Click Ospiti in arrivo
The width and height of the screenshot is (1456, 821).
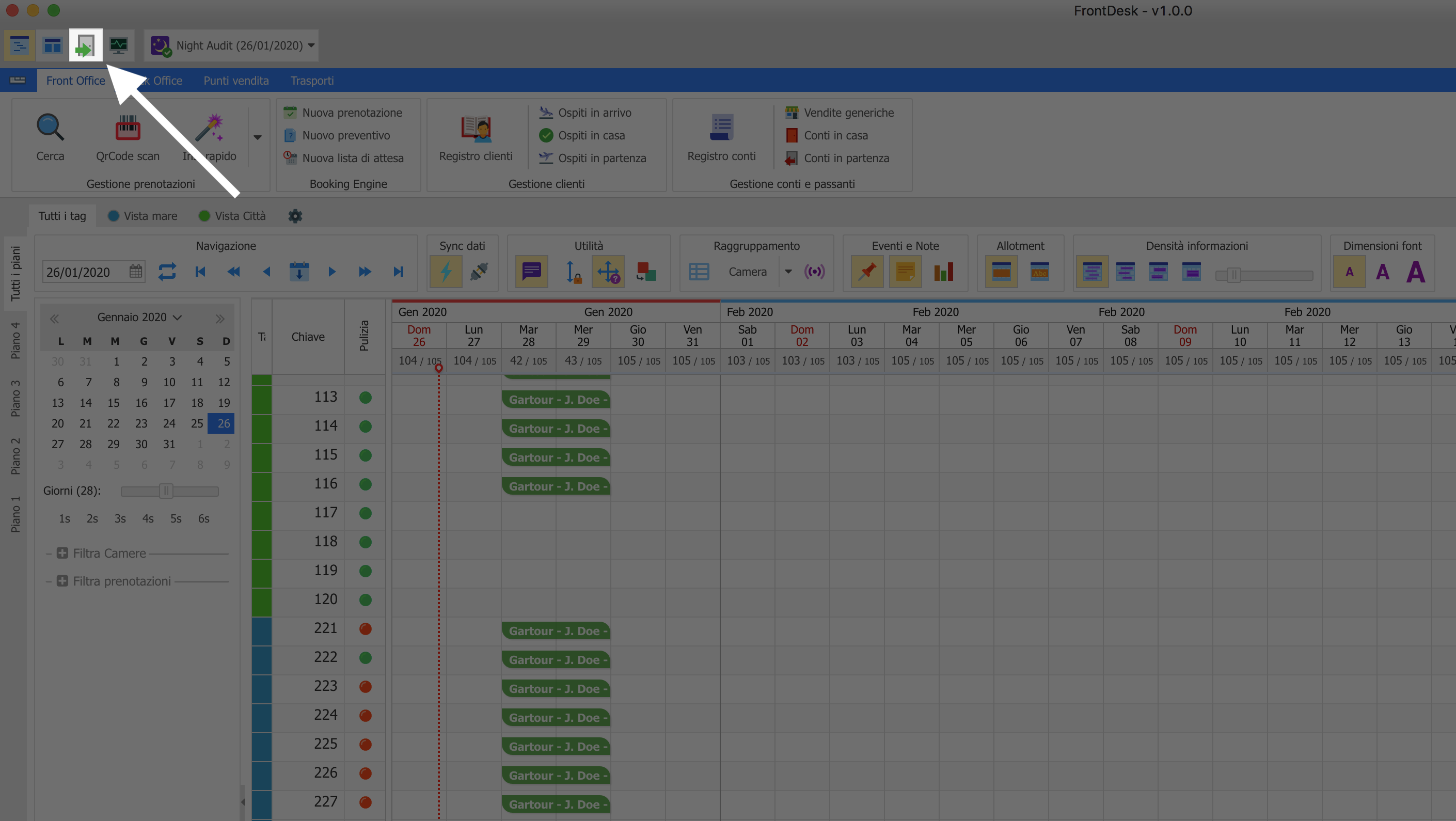tap(594, 113)
